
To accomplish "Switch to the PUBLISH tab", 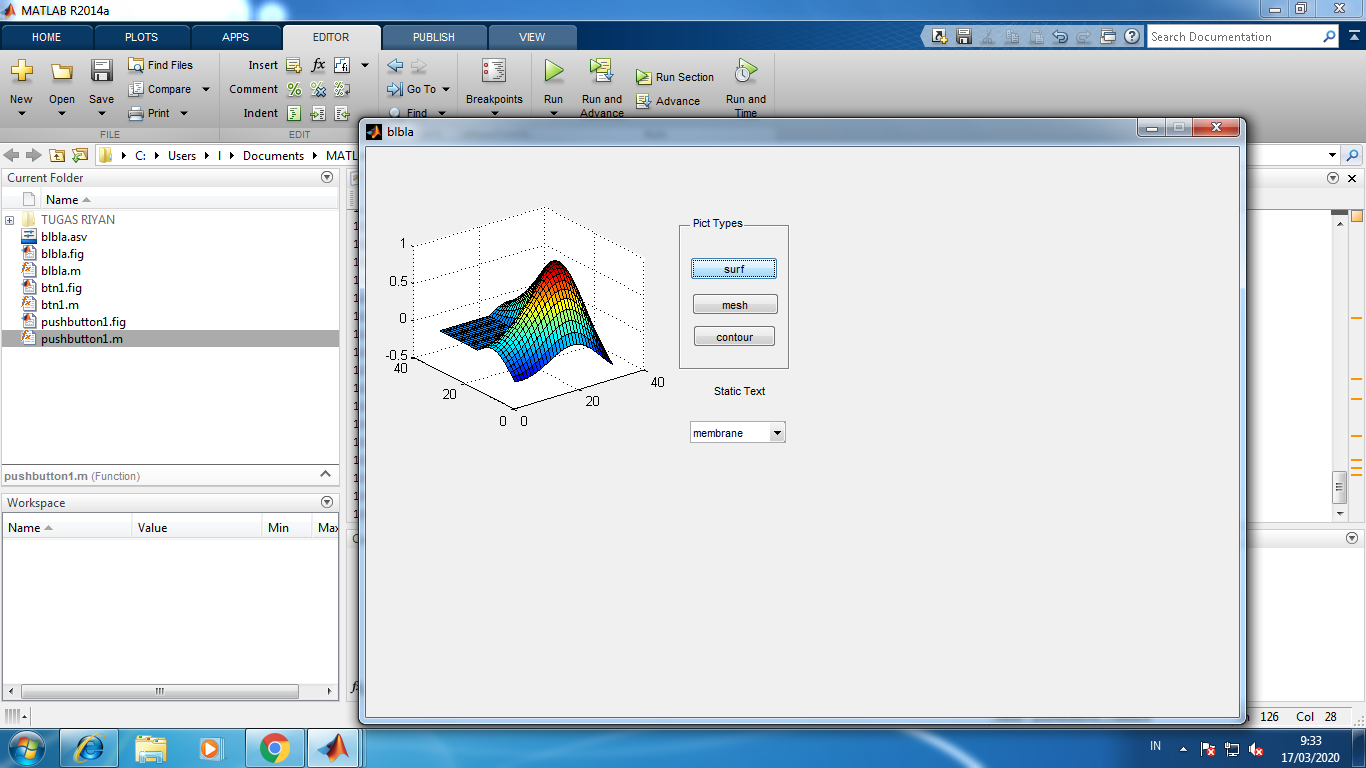I will click(x=433, y=36).
